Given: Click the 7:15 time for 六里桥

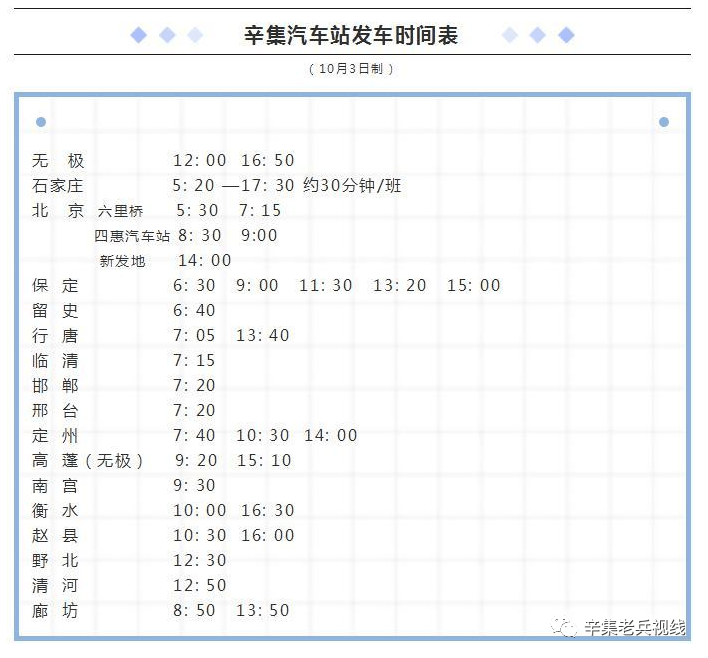Looking at the screenshot, I should click(260, 210).
